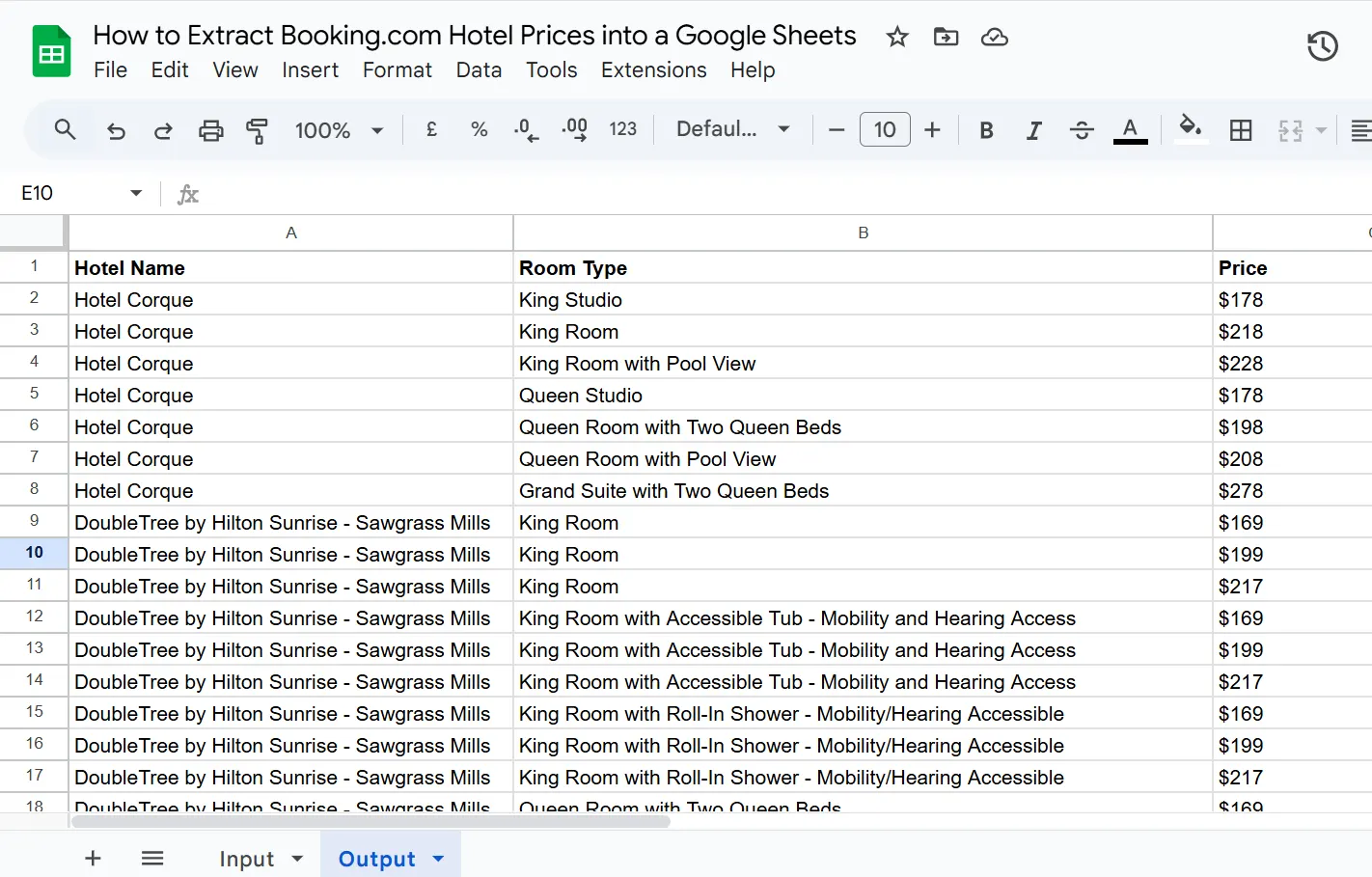Image resolution: width=1372 pixels, height=877 pixels.
Task: Open the Insert menu
Action: coord(310,70)
